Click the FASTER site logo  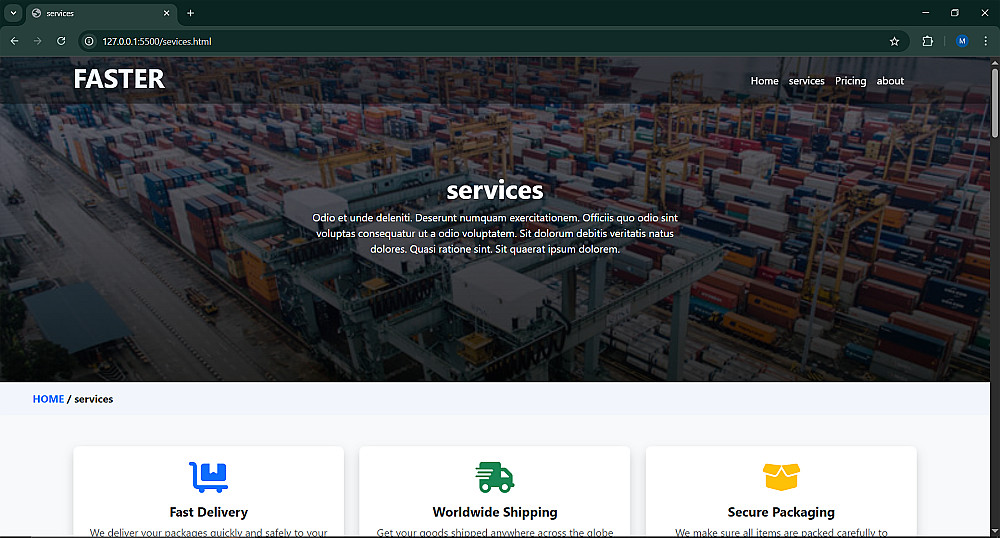pos(119,79)
